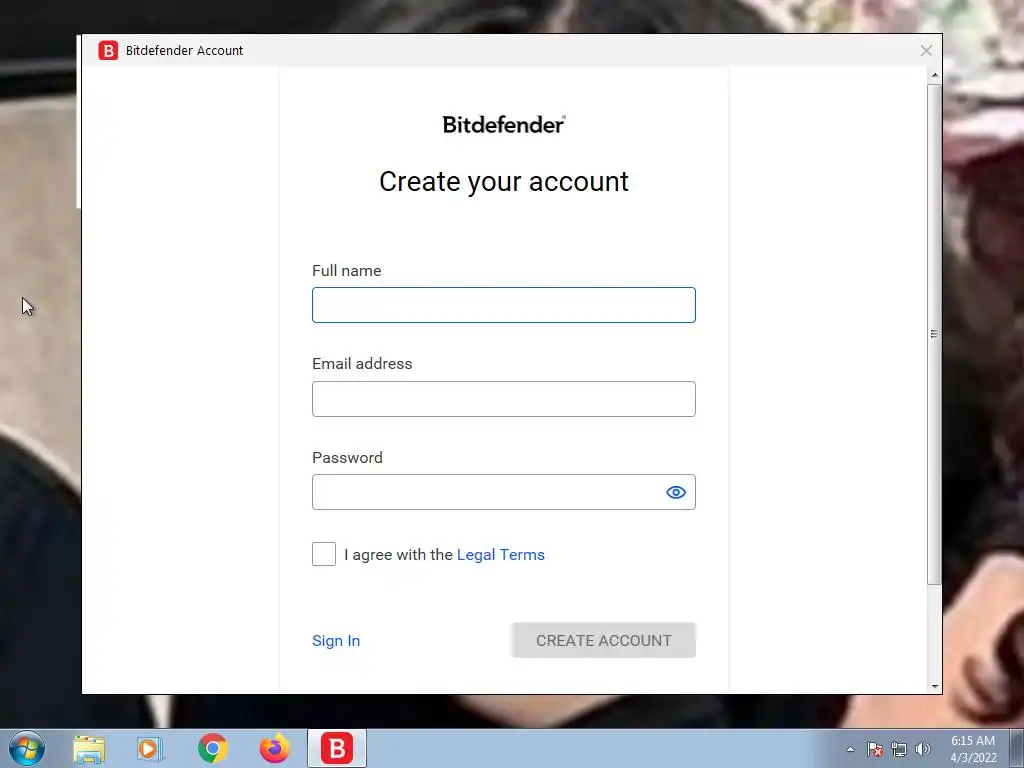Open Firefox from taskbar
The image size is (1024, 768).
pos(274,749)
